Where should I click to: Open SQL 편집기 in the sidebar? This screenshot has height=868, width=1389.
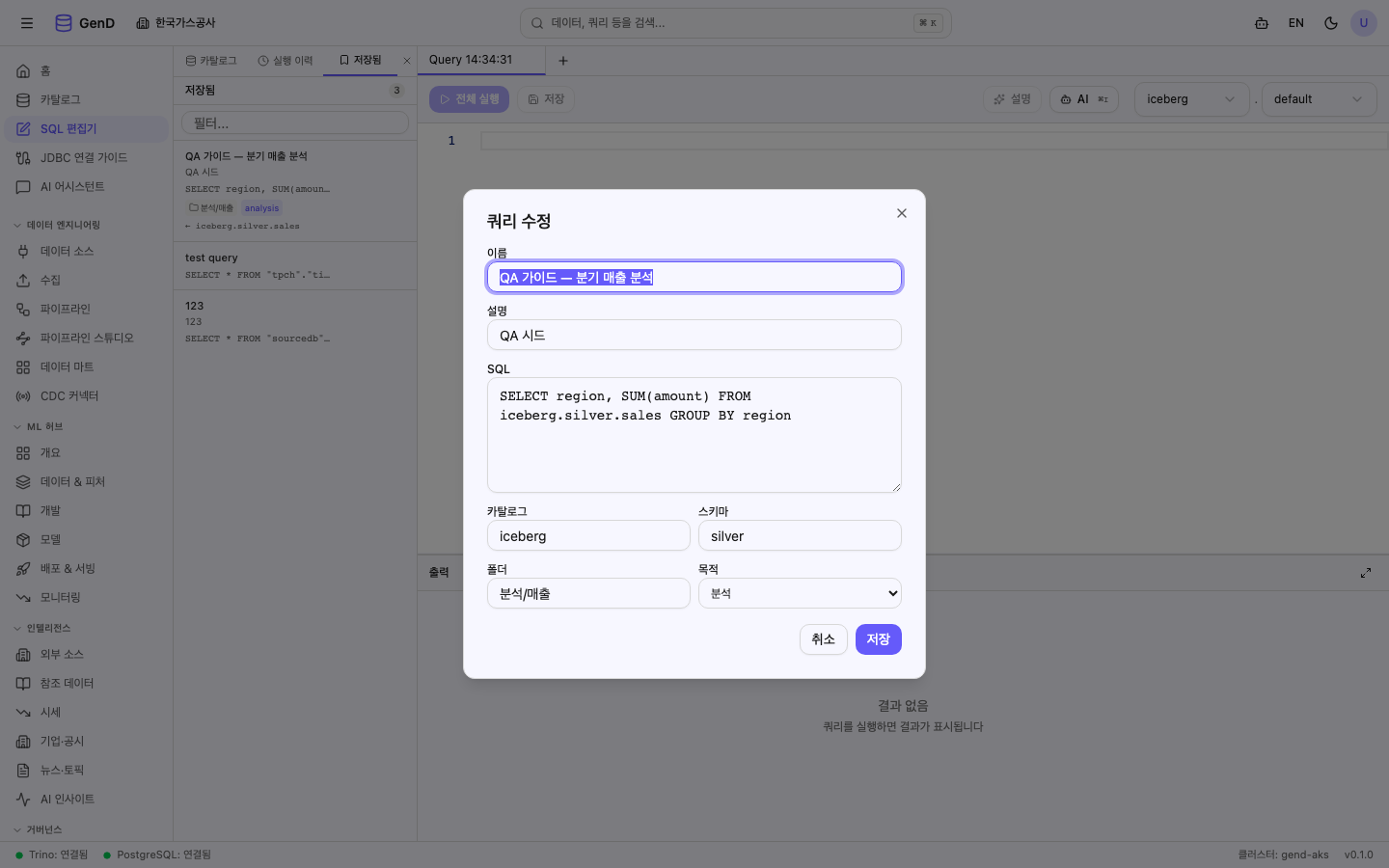[87, 128]
